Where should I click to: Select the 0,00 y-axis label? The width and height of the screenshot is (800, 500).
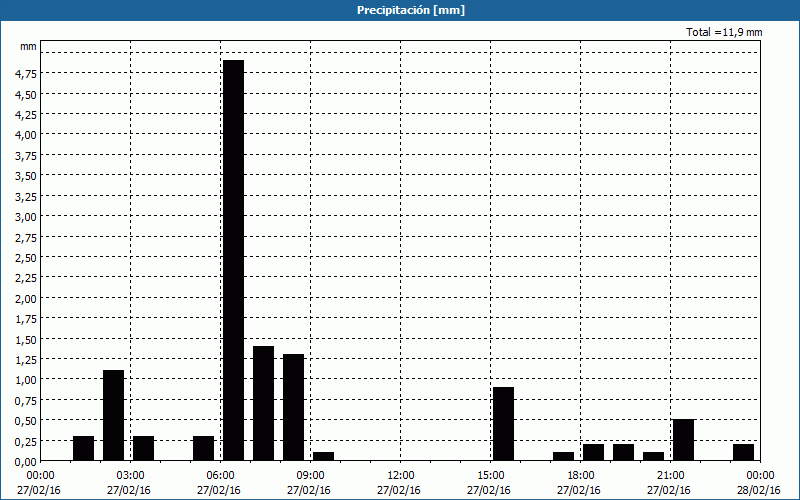coord(26,462)
